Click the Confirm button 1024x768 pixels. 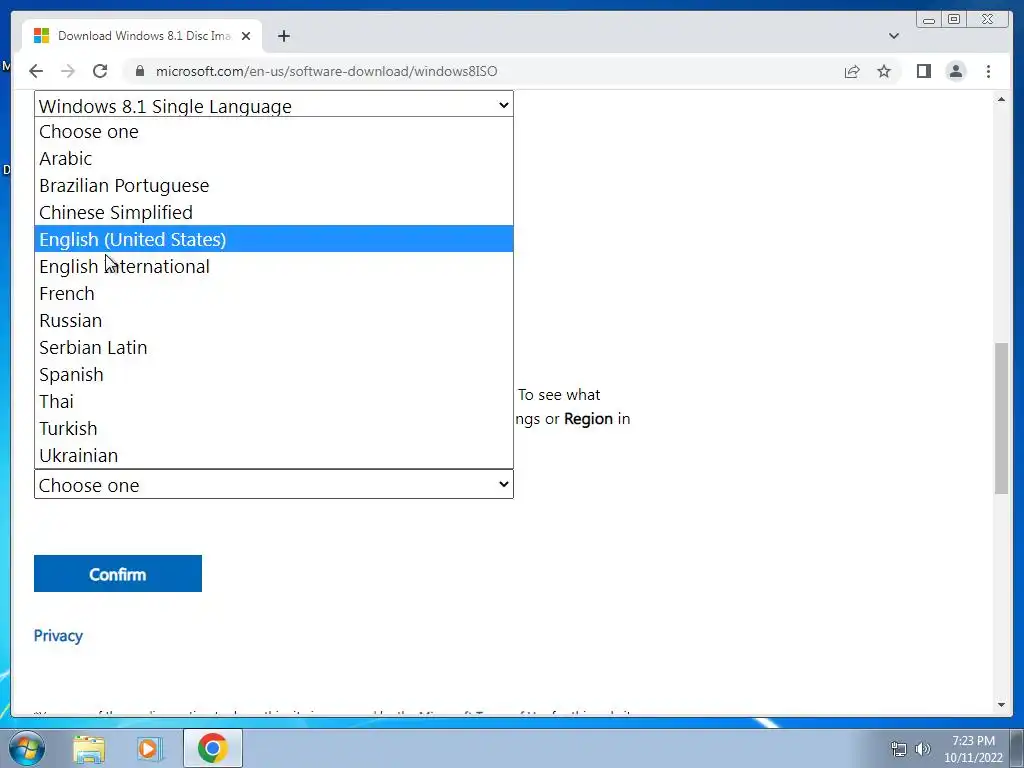(x=118, y=573)
